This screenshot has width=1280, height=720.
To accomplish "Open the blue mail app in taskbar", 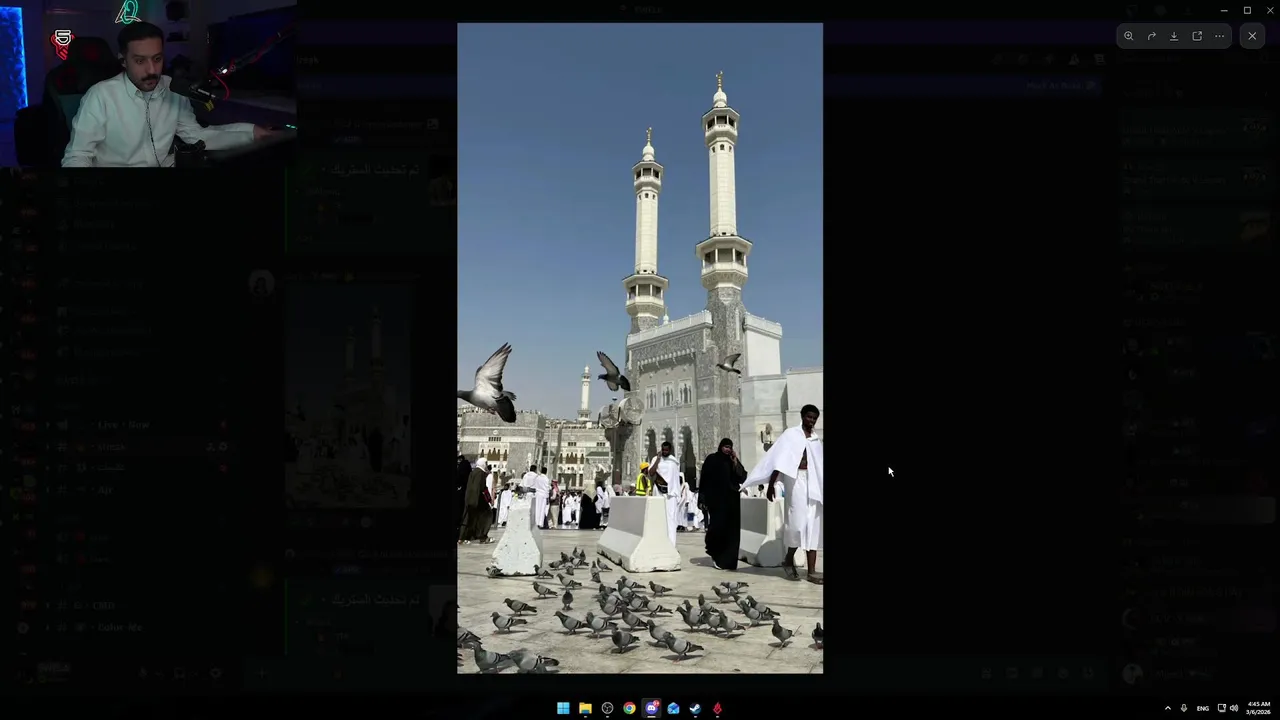I will (x=673, y=708).
